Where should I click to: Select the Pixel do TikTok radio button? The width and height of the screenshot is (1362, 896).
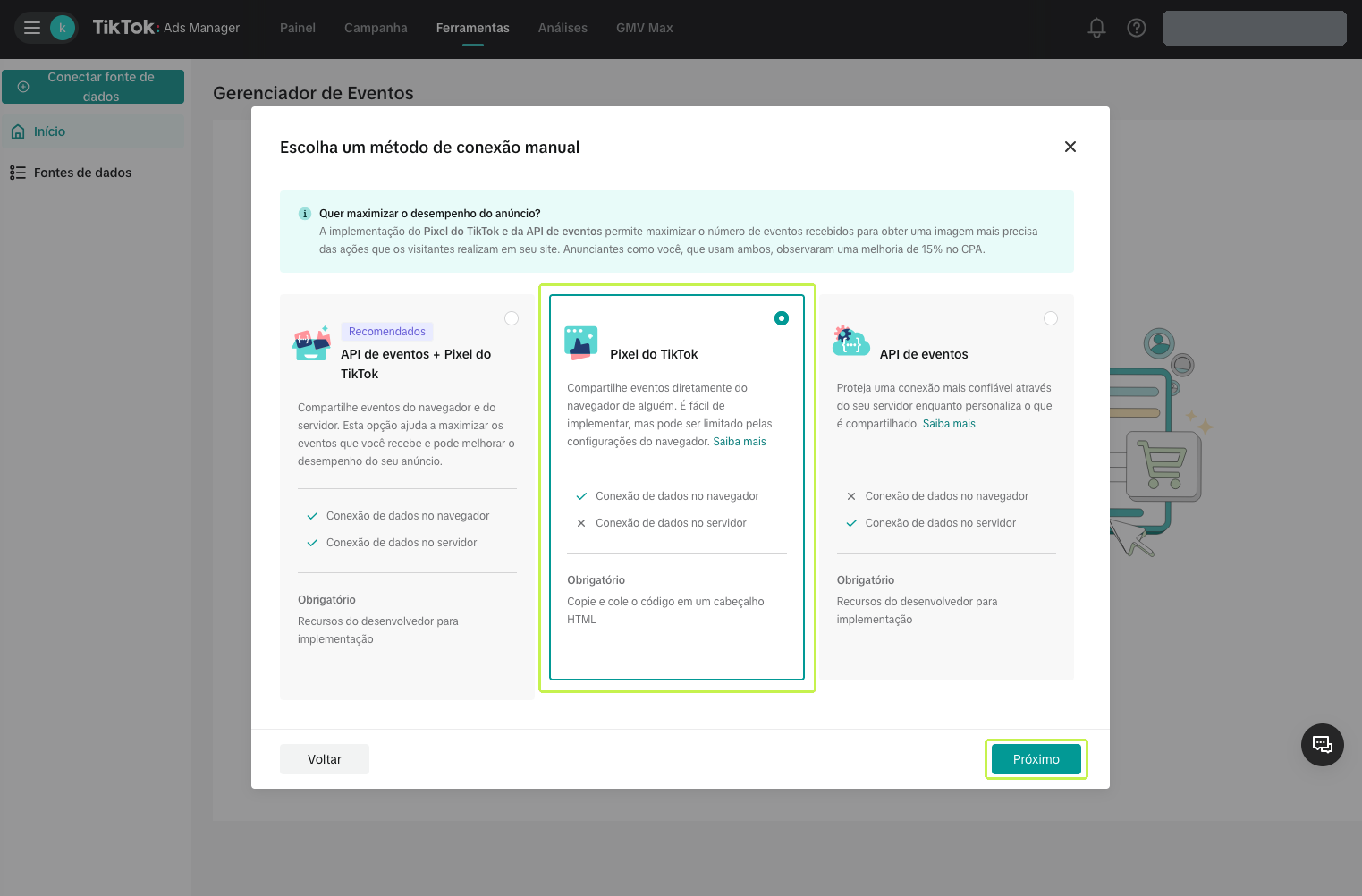click(x=782, y=318)
